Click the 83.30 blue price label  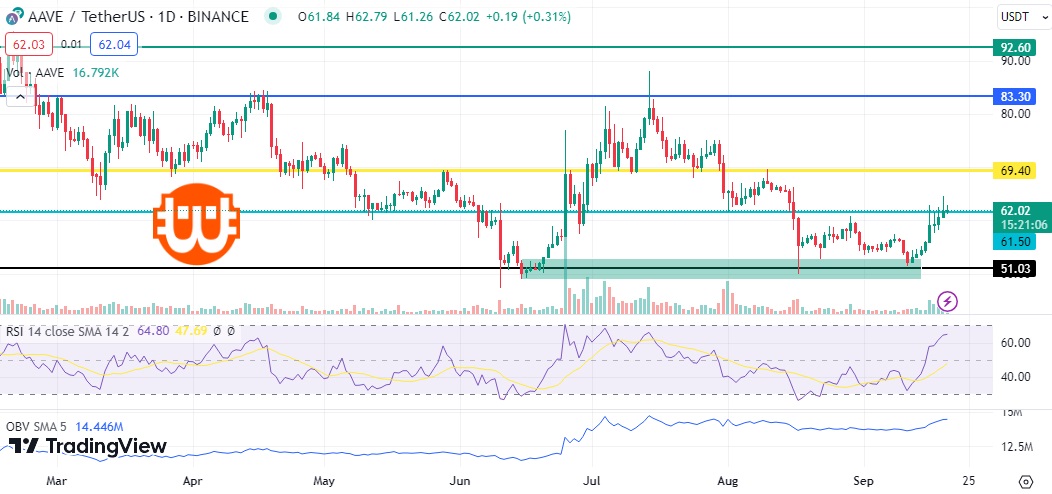tap(1015, 97)
